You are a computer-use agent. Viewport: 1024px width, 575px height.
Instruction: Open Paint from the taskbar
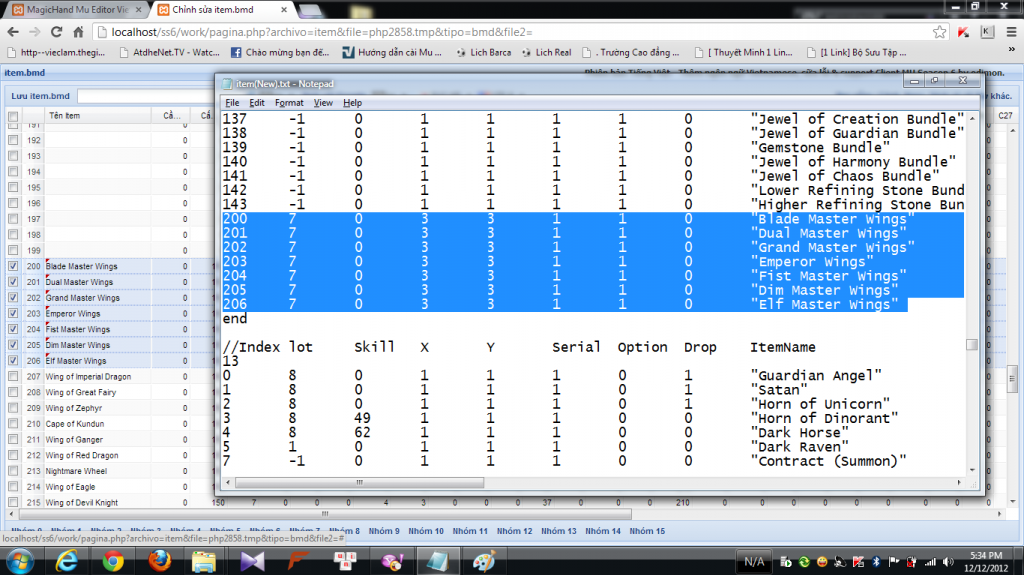(482, 561)
